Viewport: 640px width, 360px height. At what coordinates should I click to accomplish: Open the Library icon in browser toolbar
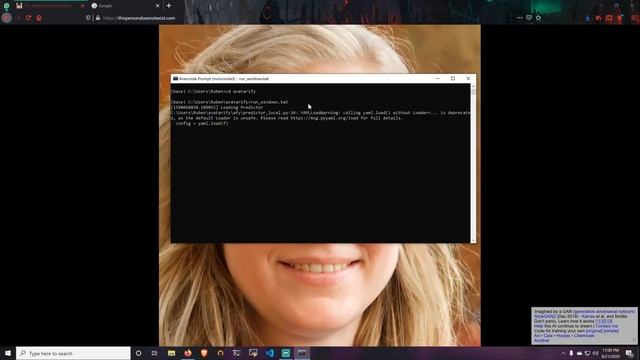click(x=598, y=18)
